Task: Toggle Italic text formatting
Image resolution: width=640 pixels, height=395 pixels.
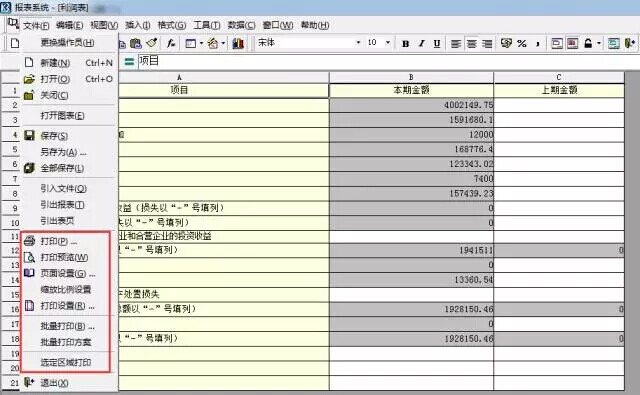Action: pos(422,44)
